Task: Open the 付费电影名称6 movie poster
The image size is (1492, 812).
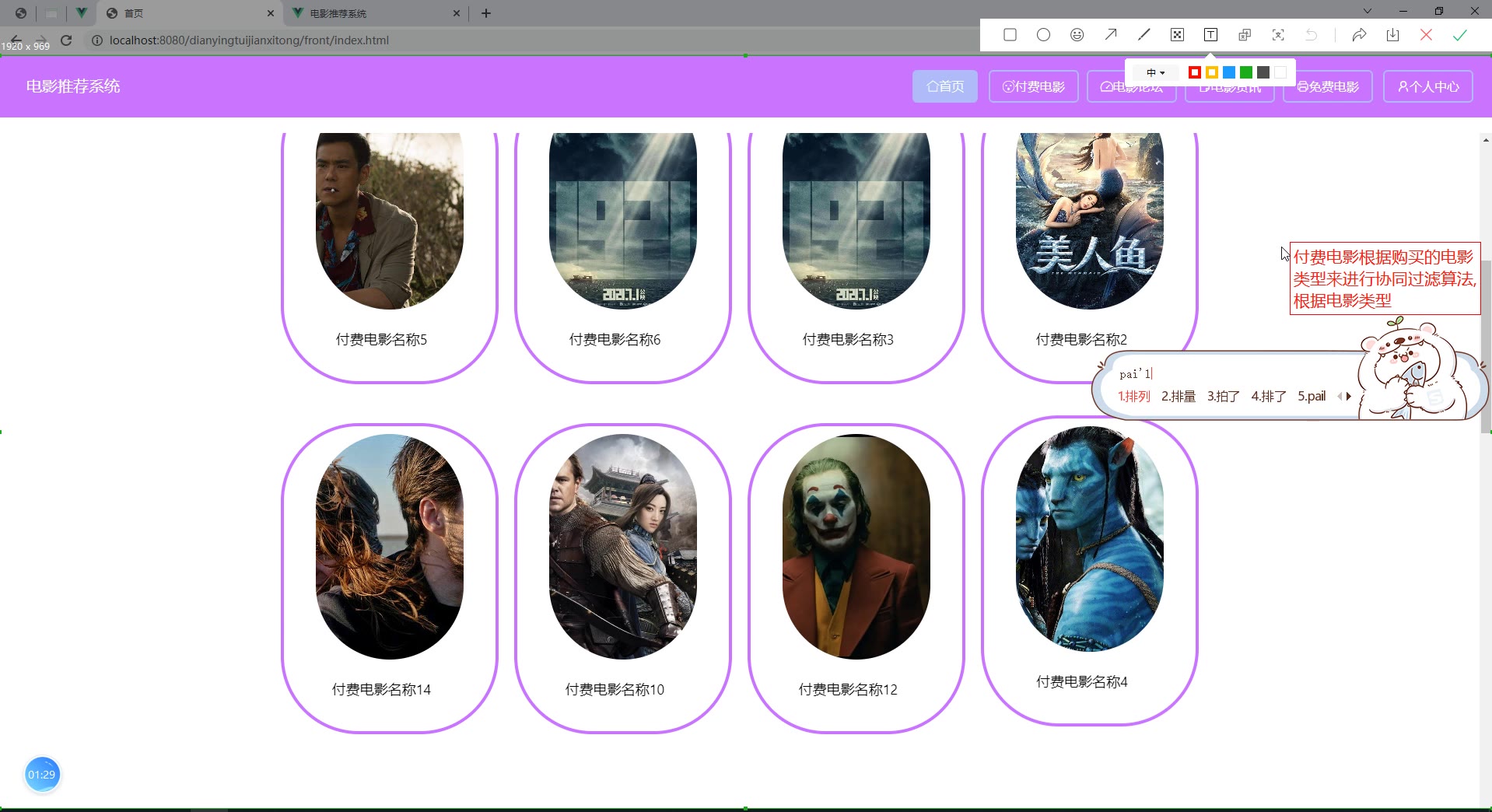Action: (623, 221)
